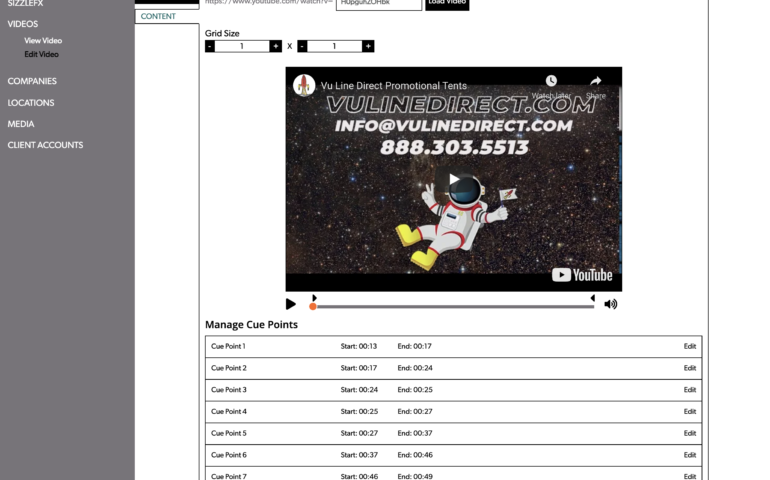Select the Cue Point 1 label
770x480 pixels.
(228, 346)
